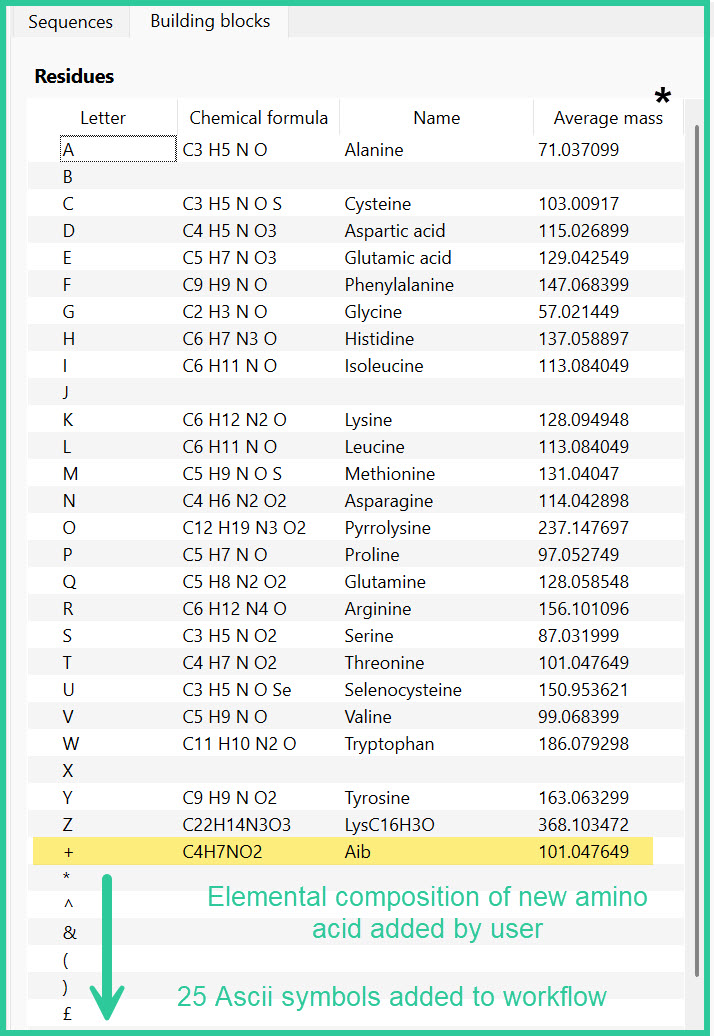The image size is (714, 1036).
Task: Select the Isoleucine name cell
Action: tap(384, 366)
